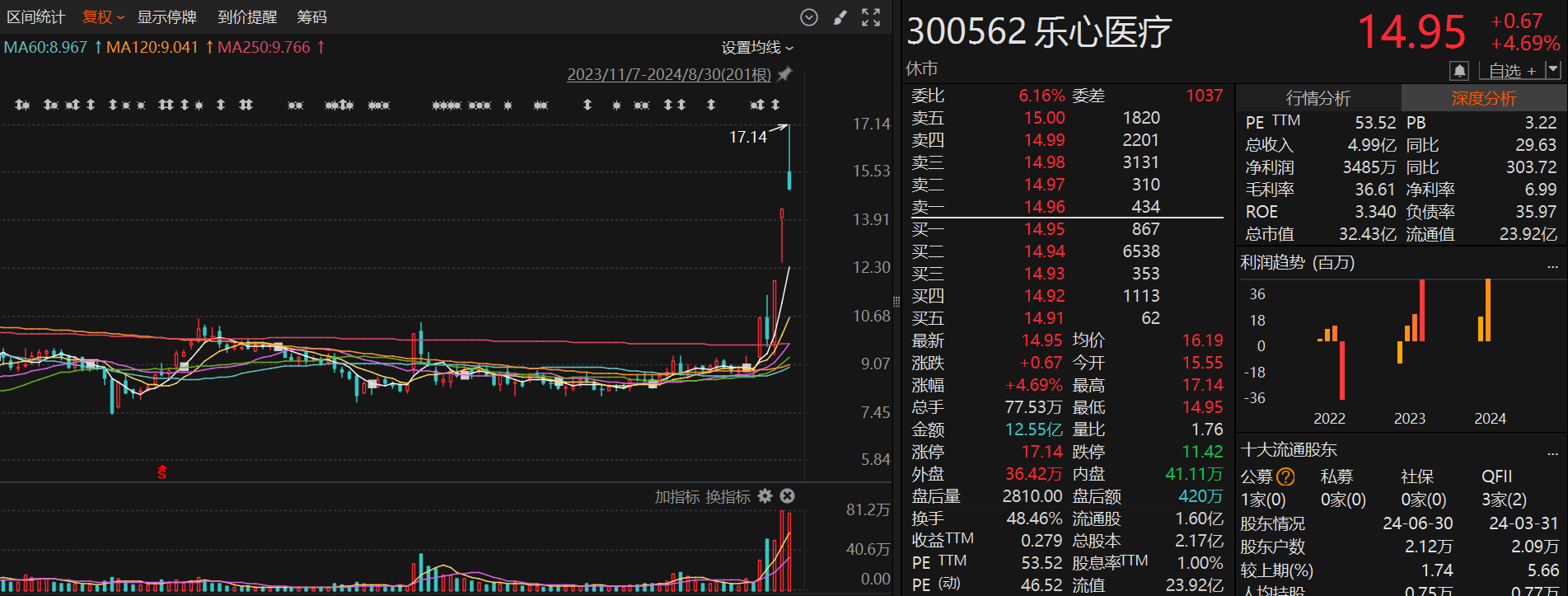Screen dimensions: 1568x596
Task: Click the 2022 red negative profit bar
Action: pyautogui.click(x=1342, y=370)
